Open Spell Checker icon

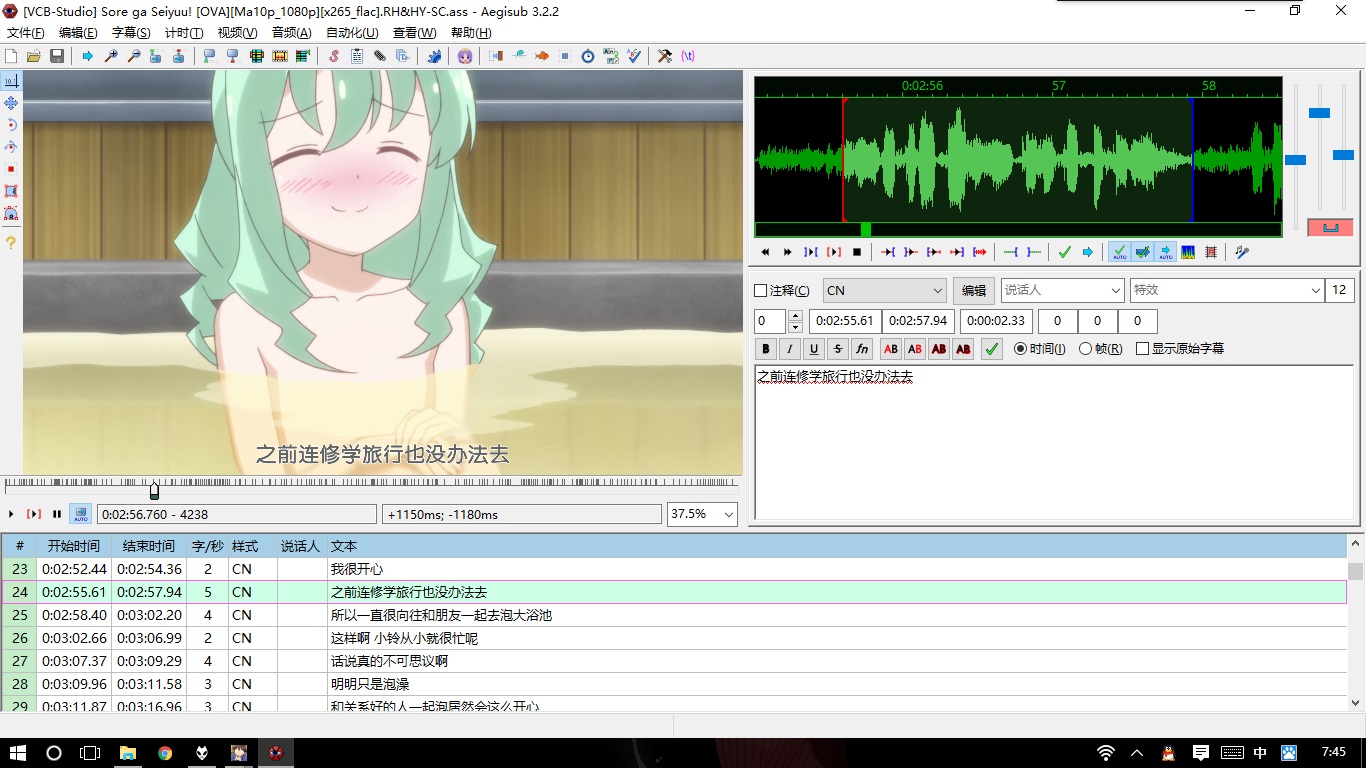click(634, 56)
